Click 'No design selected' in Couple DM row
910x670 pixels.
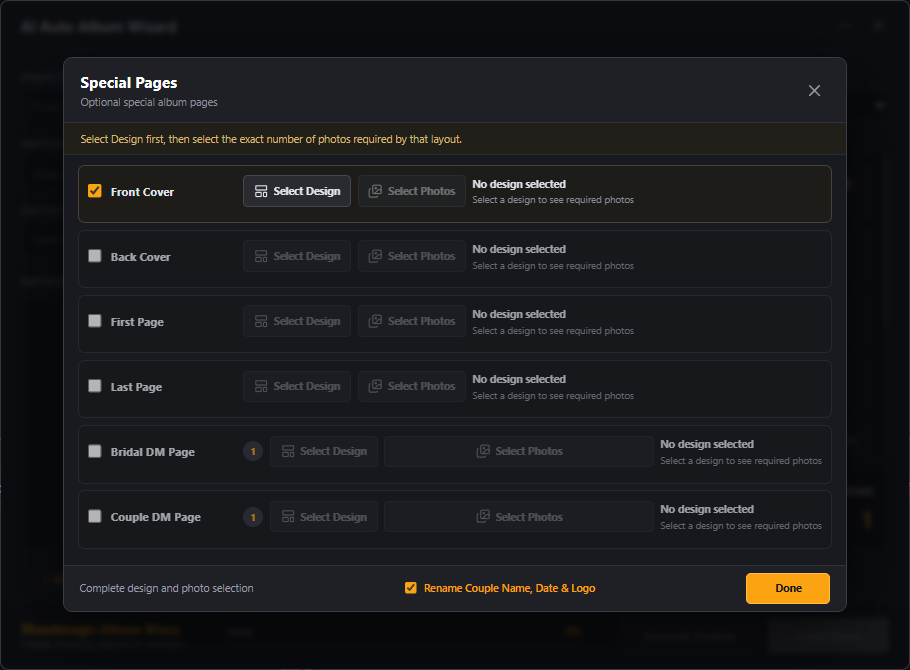(707, 509)
